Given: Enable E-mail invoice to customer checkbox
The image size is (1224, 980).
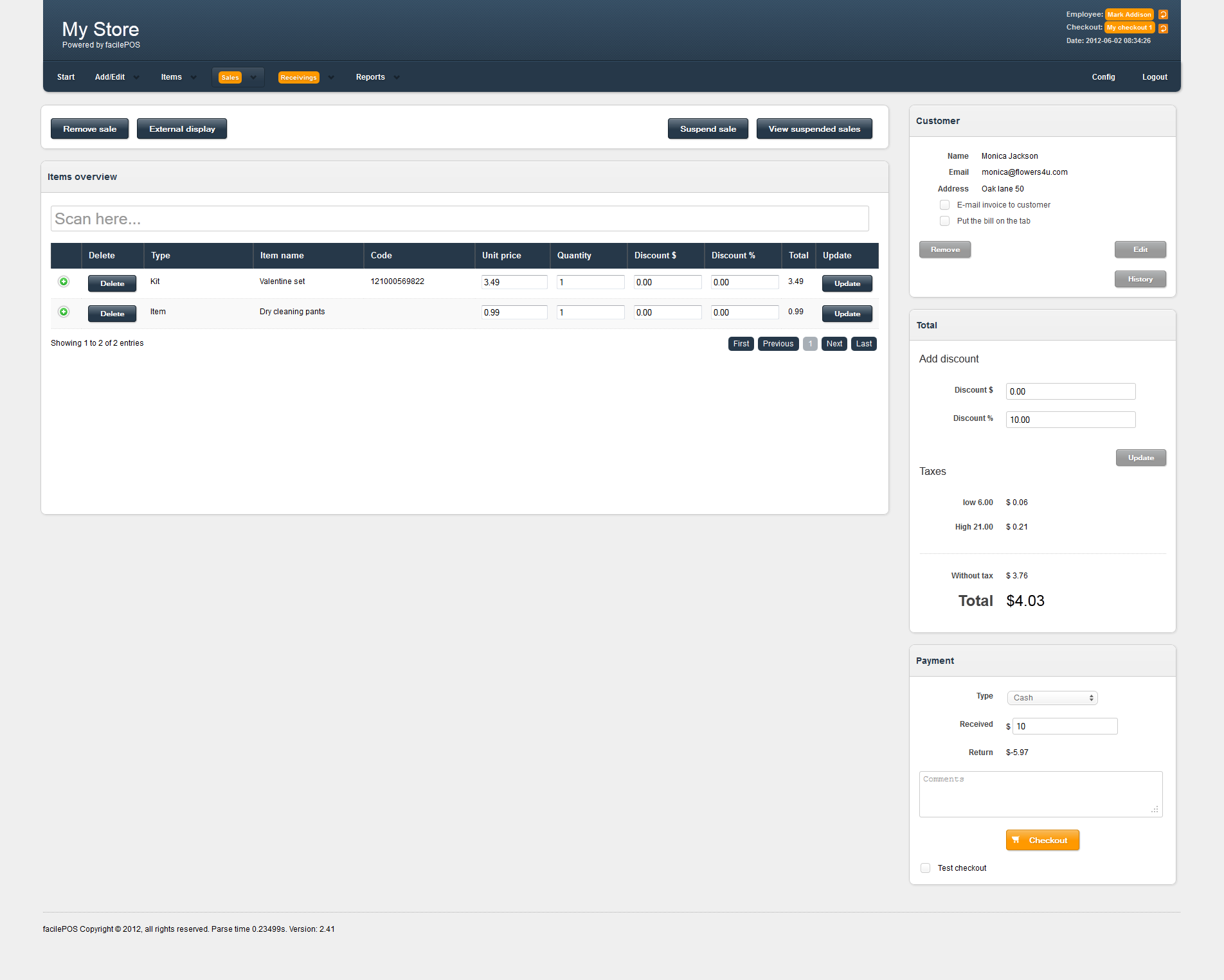Looking at the screenshot, I should point(944,205).
